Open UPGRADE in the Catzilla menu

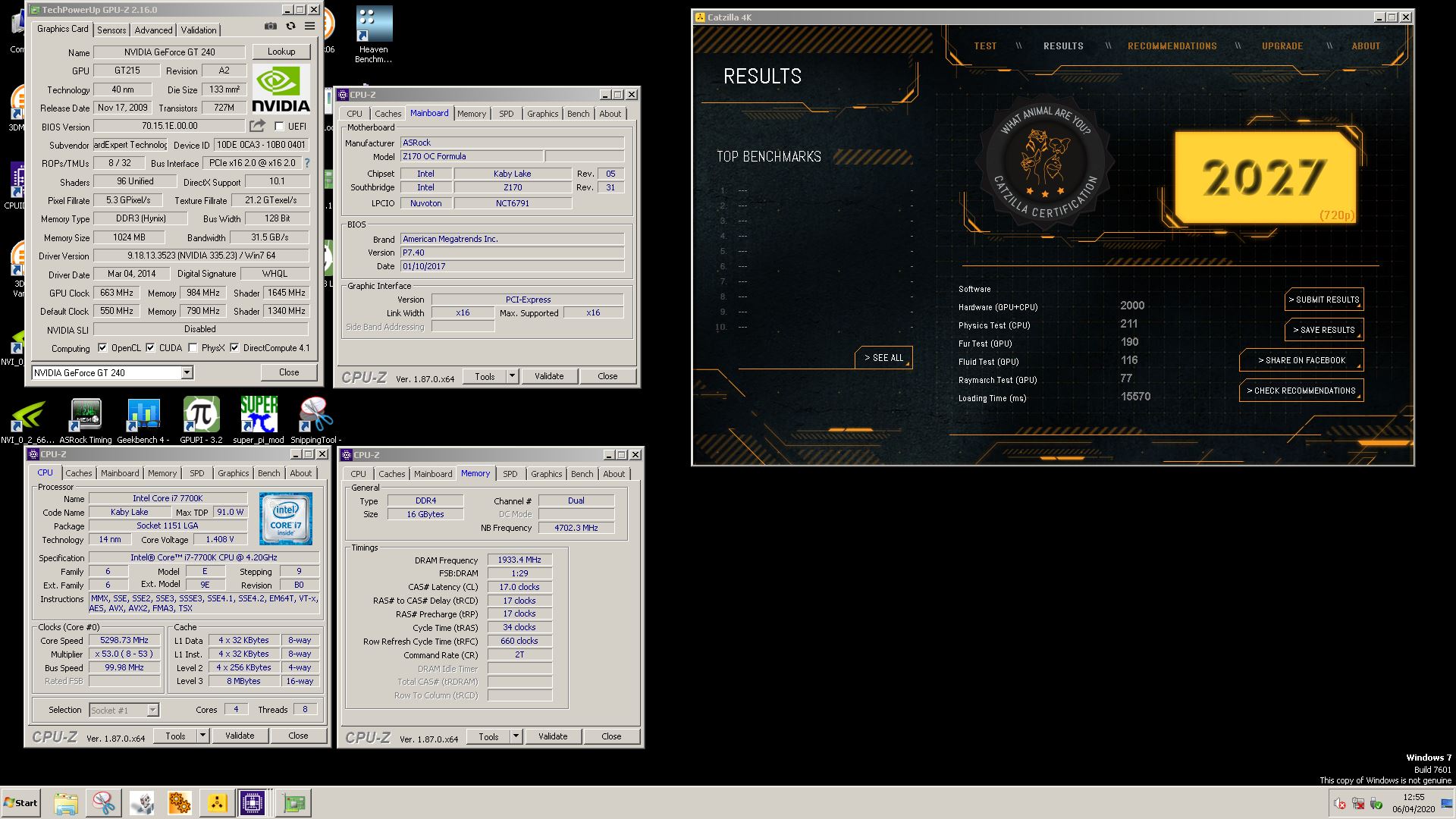(x=1282, y=46)
